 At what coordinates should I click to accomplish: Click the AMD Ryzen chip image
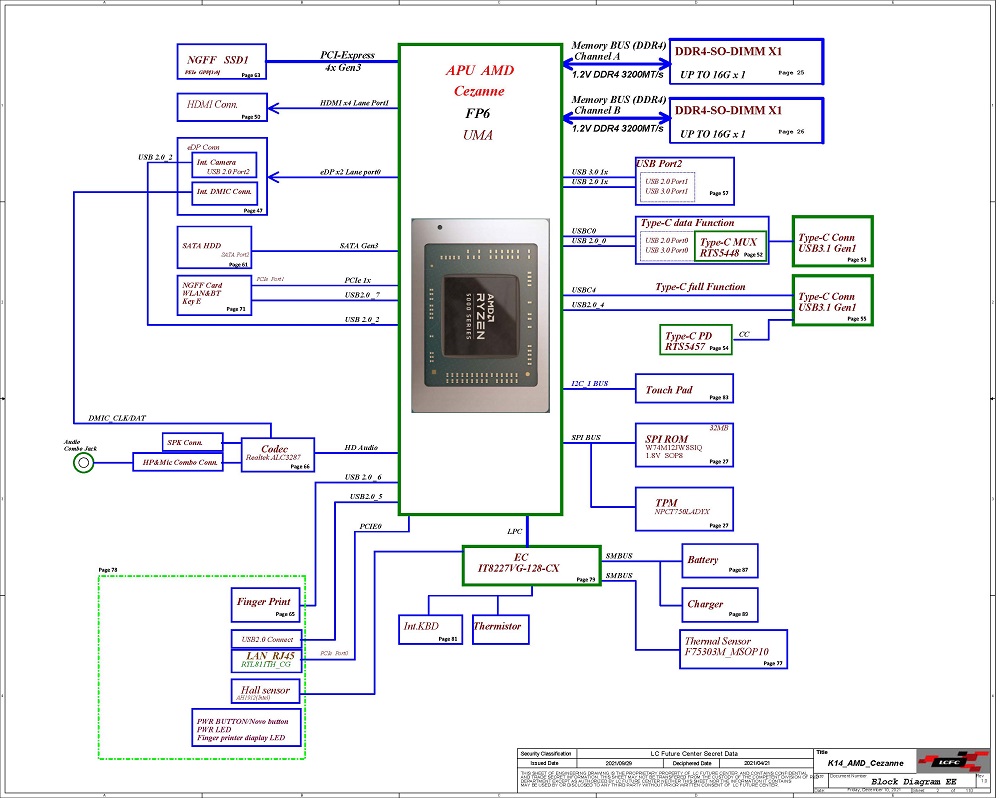[x=480, y=315]
